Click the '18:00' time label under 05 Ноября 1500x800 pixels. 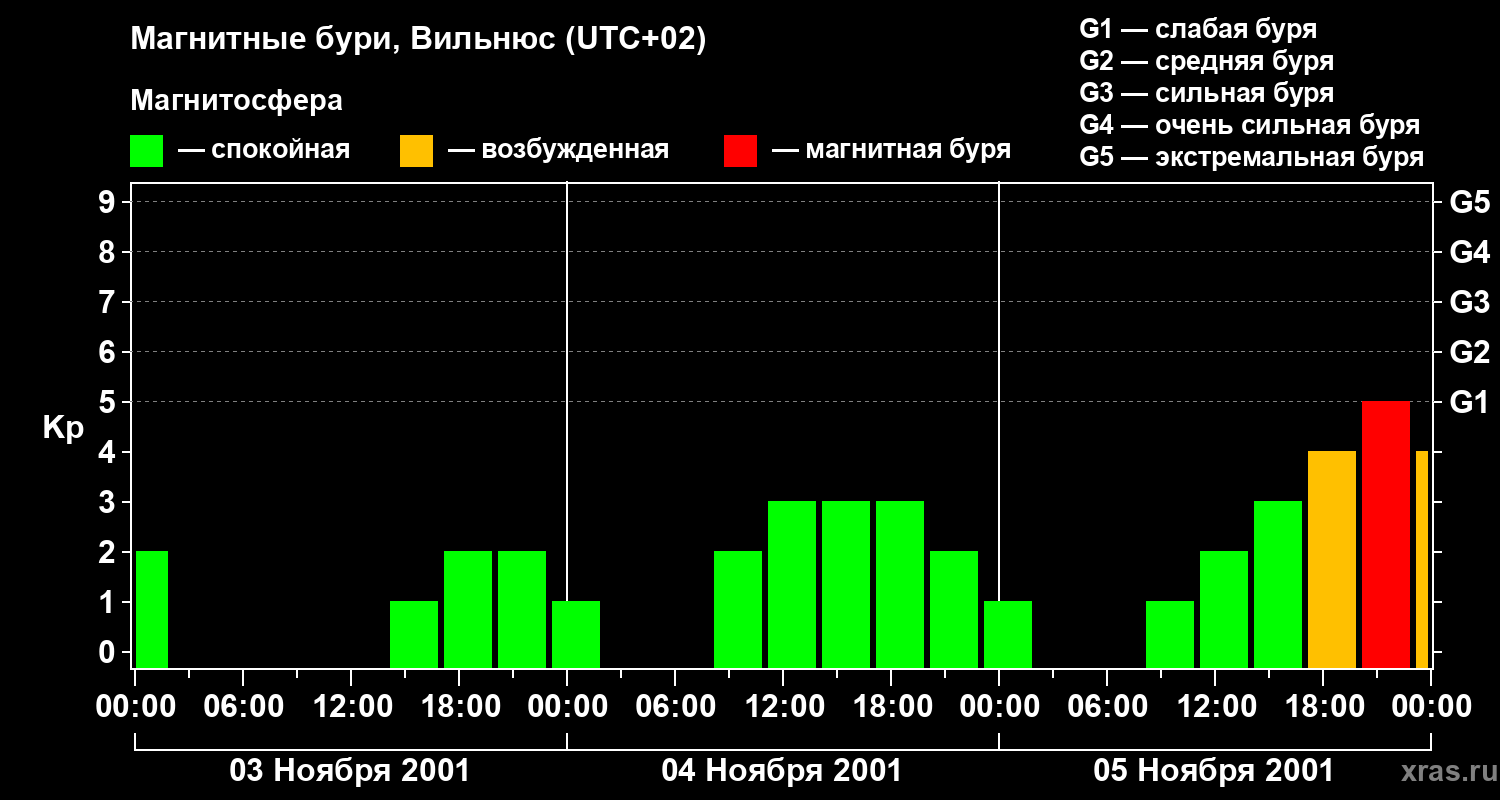pos(1323,707)
